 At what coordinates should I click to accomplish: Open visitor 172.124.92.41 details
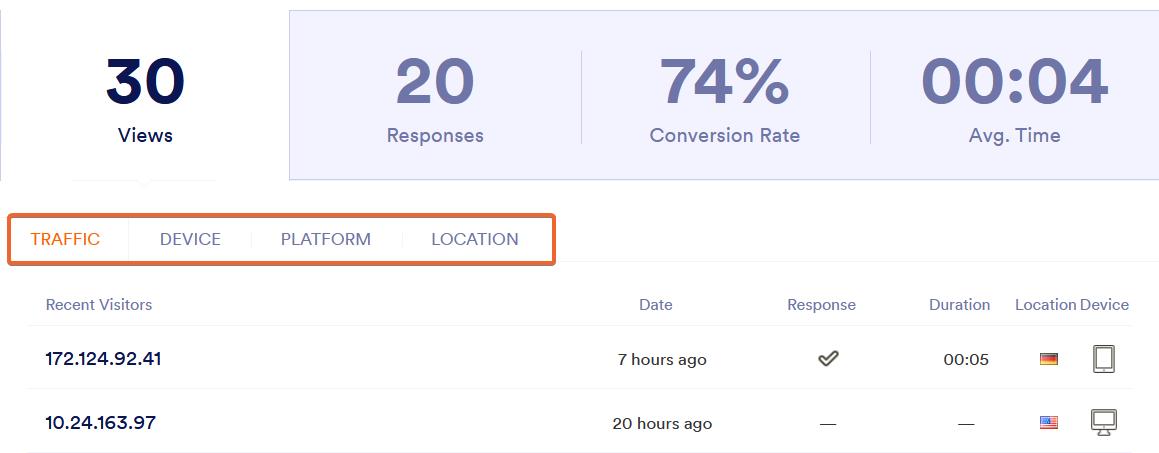click(103, 359)
